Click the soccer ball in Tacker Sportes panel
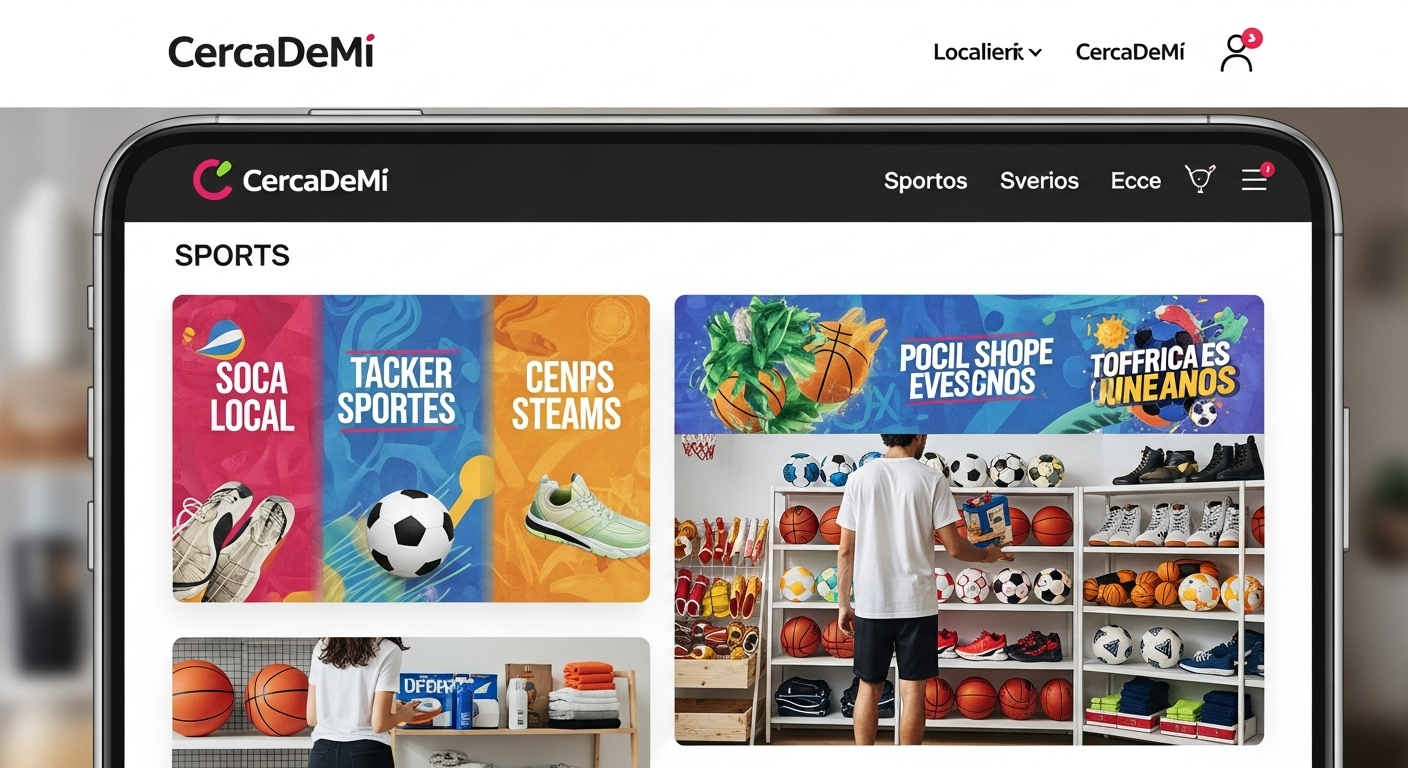The height and width of the screenshot is (768, 1408). point(409,533)
